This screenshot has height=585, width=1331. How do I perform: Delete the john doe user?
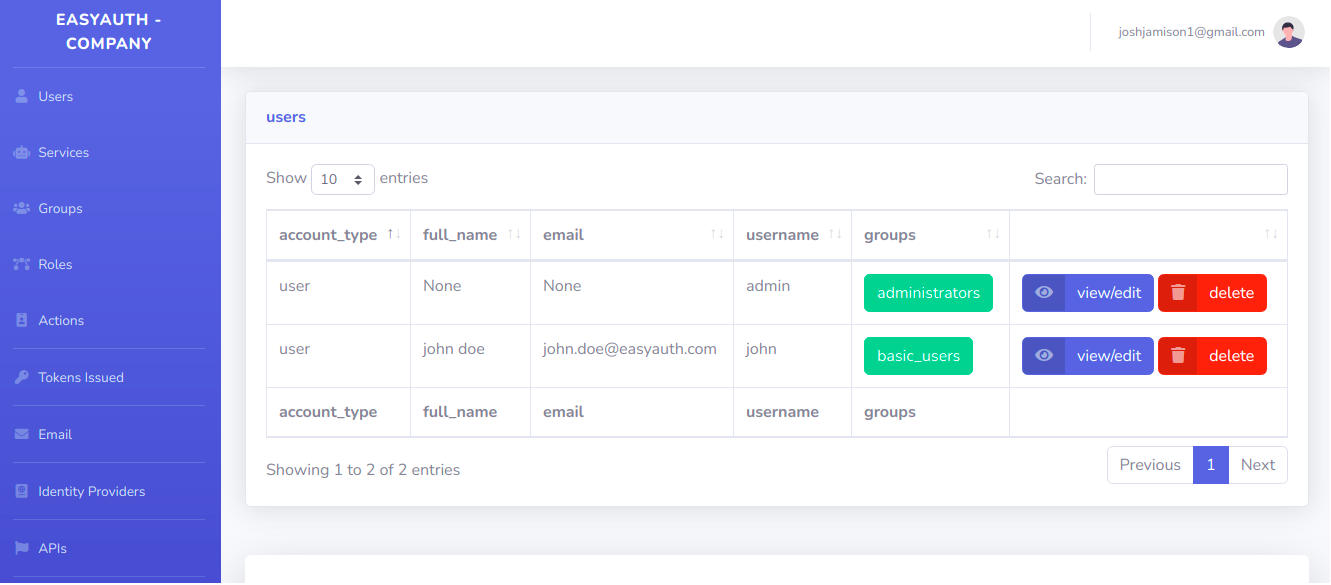click(x=1212, y=356)
